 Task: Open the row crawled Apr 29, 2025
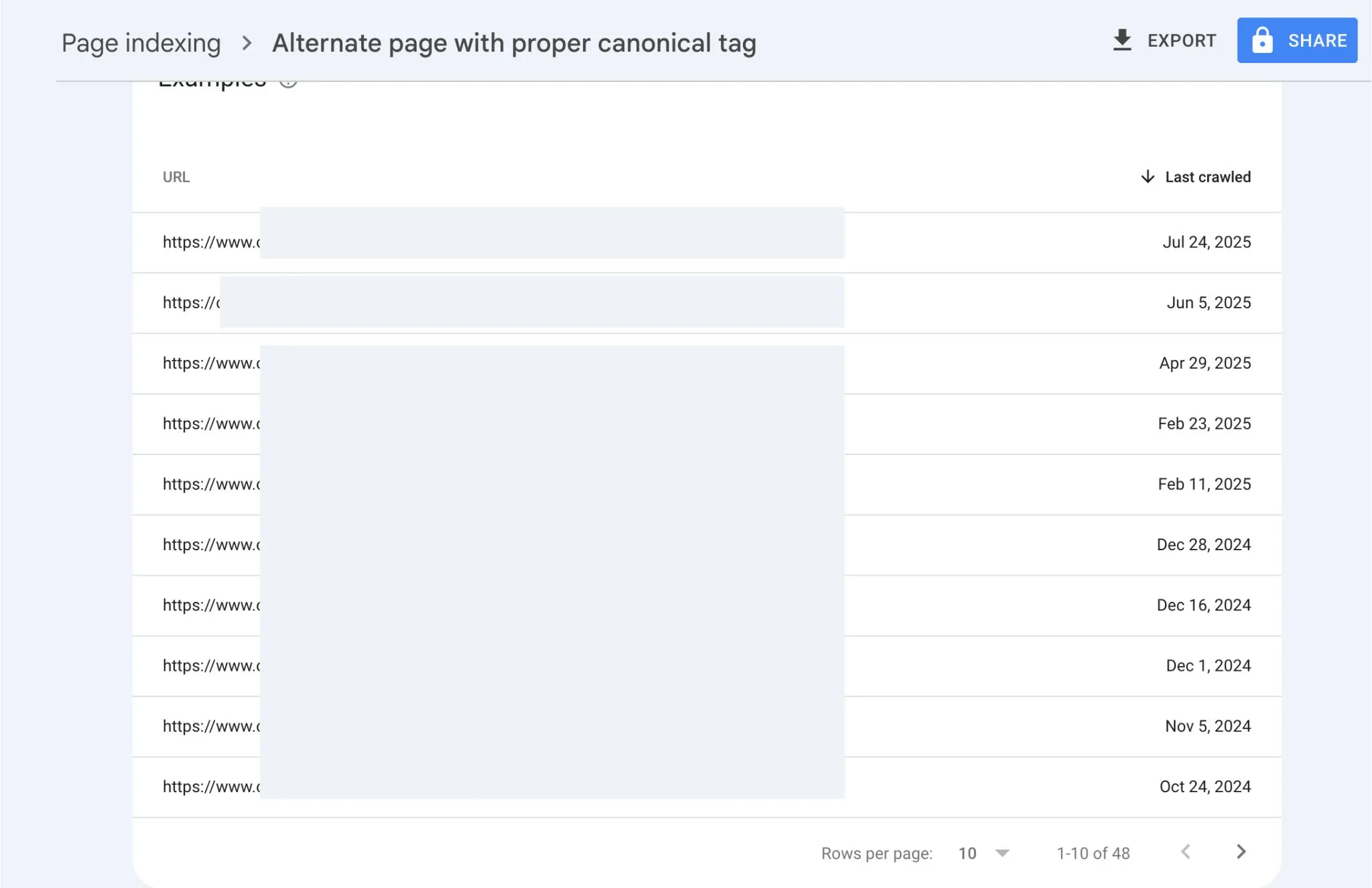point(707,363)
